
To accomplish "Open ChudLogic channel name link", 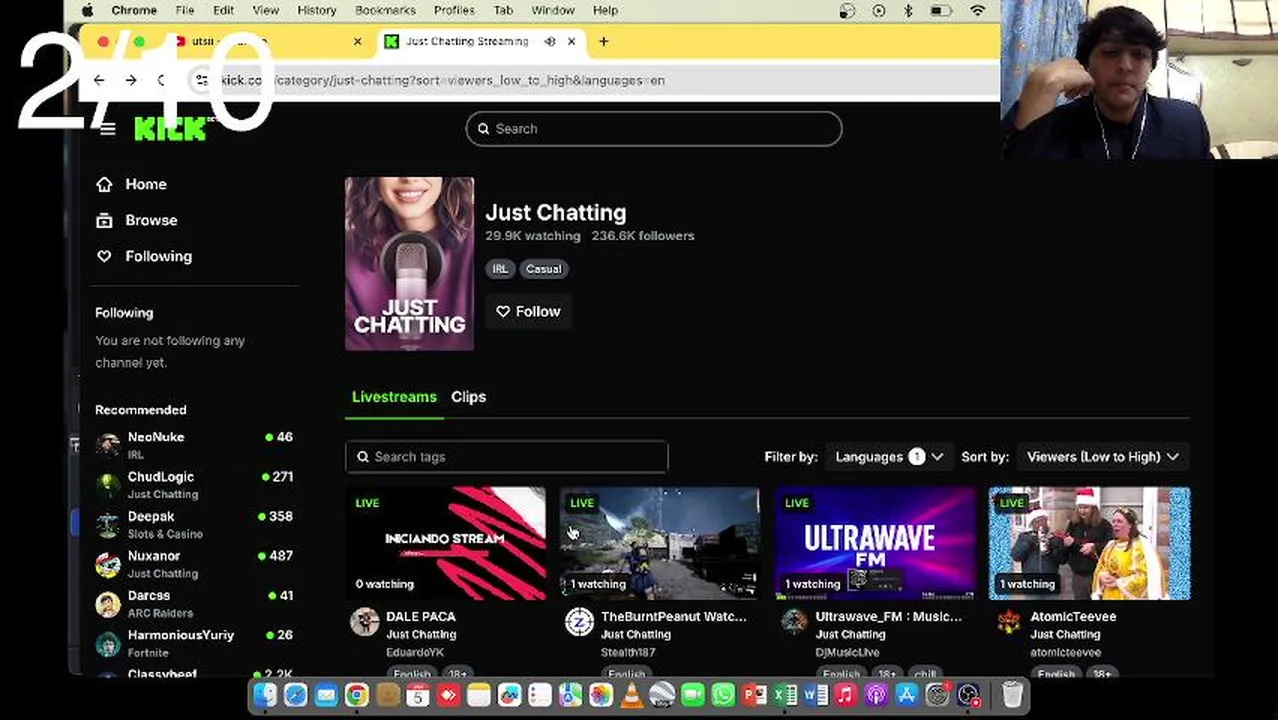I will [161, 477].
